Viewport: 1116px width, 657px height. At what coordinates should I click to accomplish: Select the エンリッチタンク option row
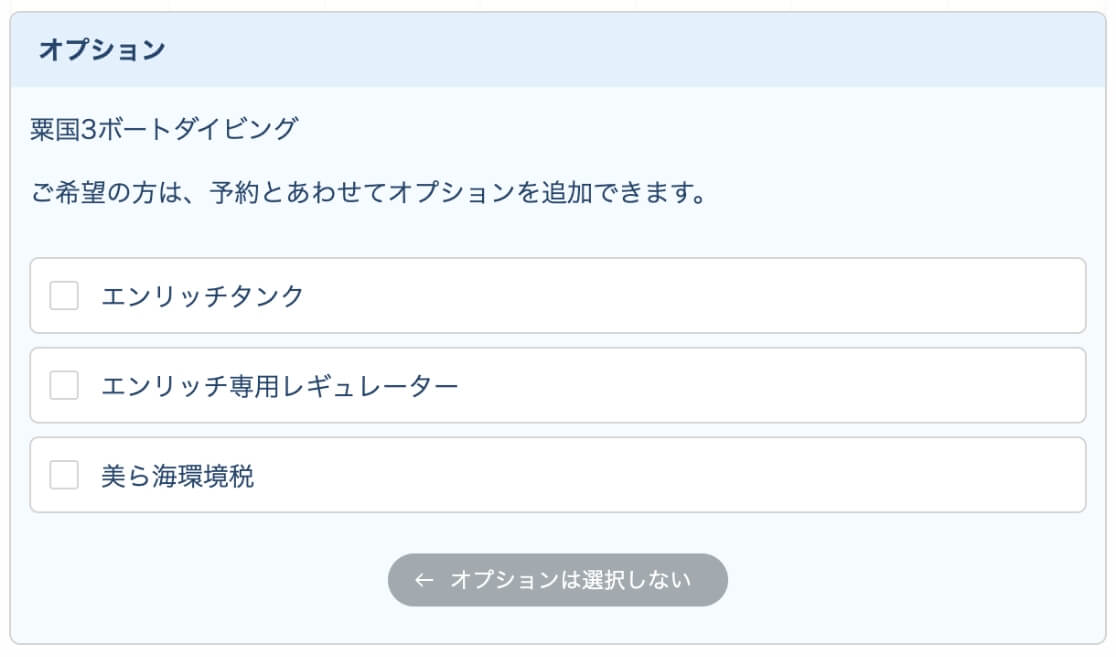click(x=557, y=296)
